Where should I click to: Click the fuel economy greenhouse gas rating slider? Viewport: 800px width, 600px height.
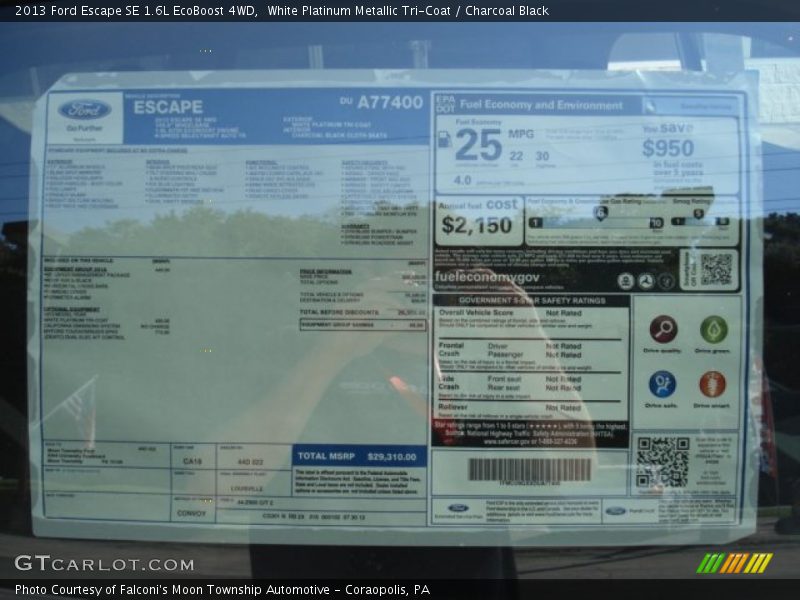click(x=595, y=222)
